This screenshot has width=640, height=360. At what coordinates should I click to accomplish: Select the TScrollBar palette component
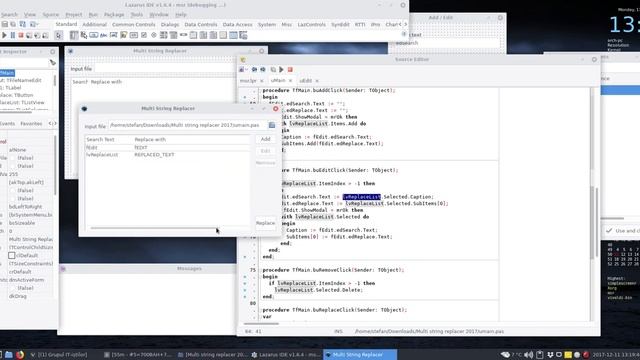coord(183,36)
